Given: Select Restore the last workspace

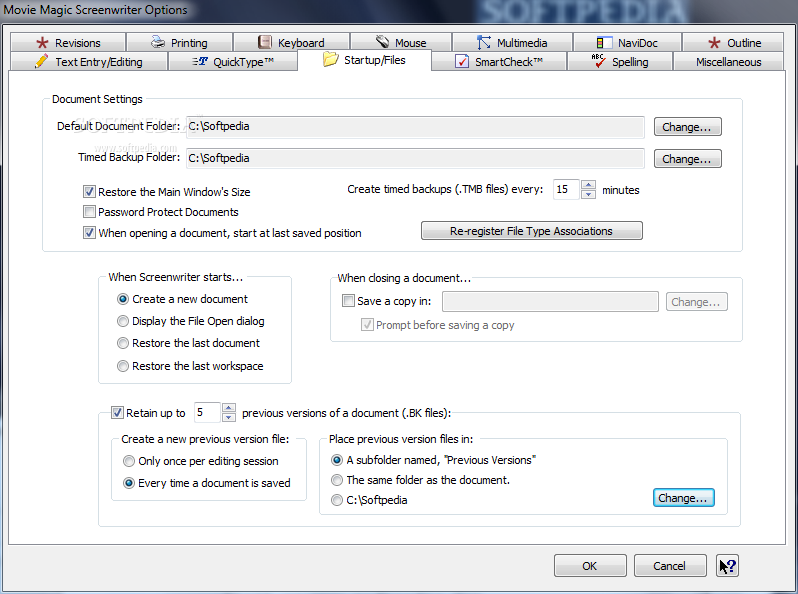Looking at the screenshot, I should pyautogui.click(x=123, y=366).
